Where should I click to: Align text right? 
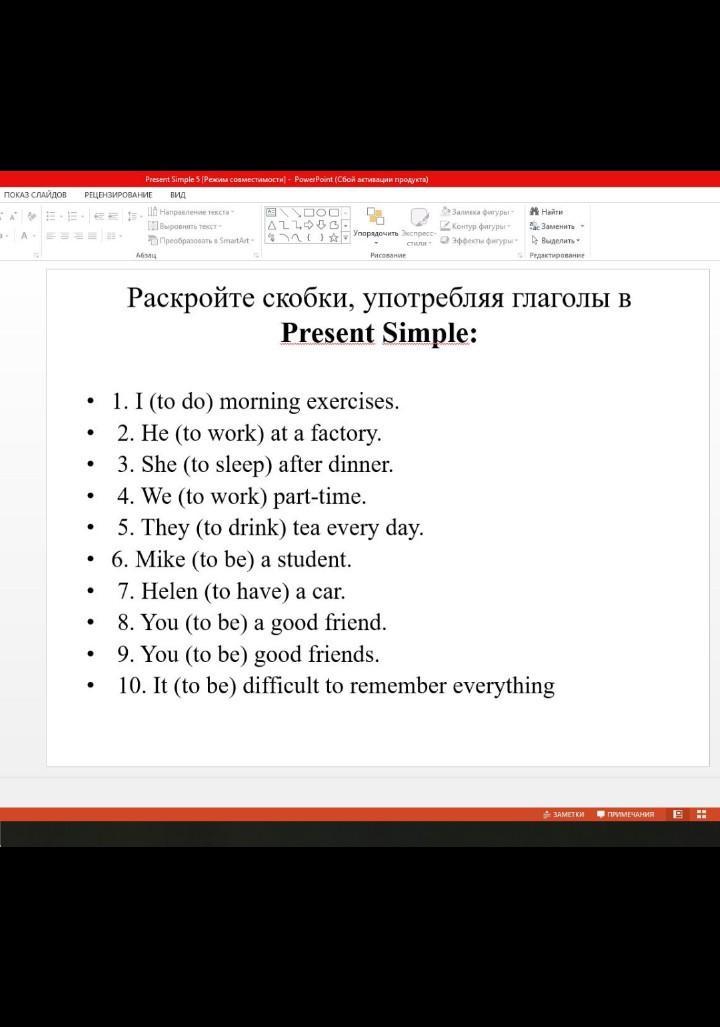tap(79, 236)
